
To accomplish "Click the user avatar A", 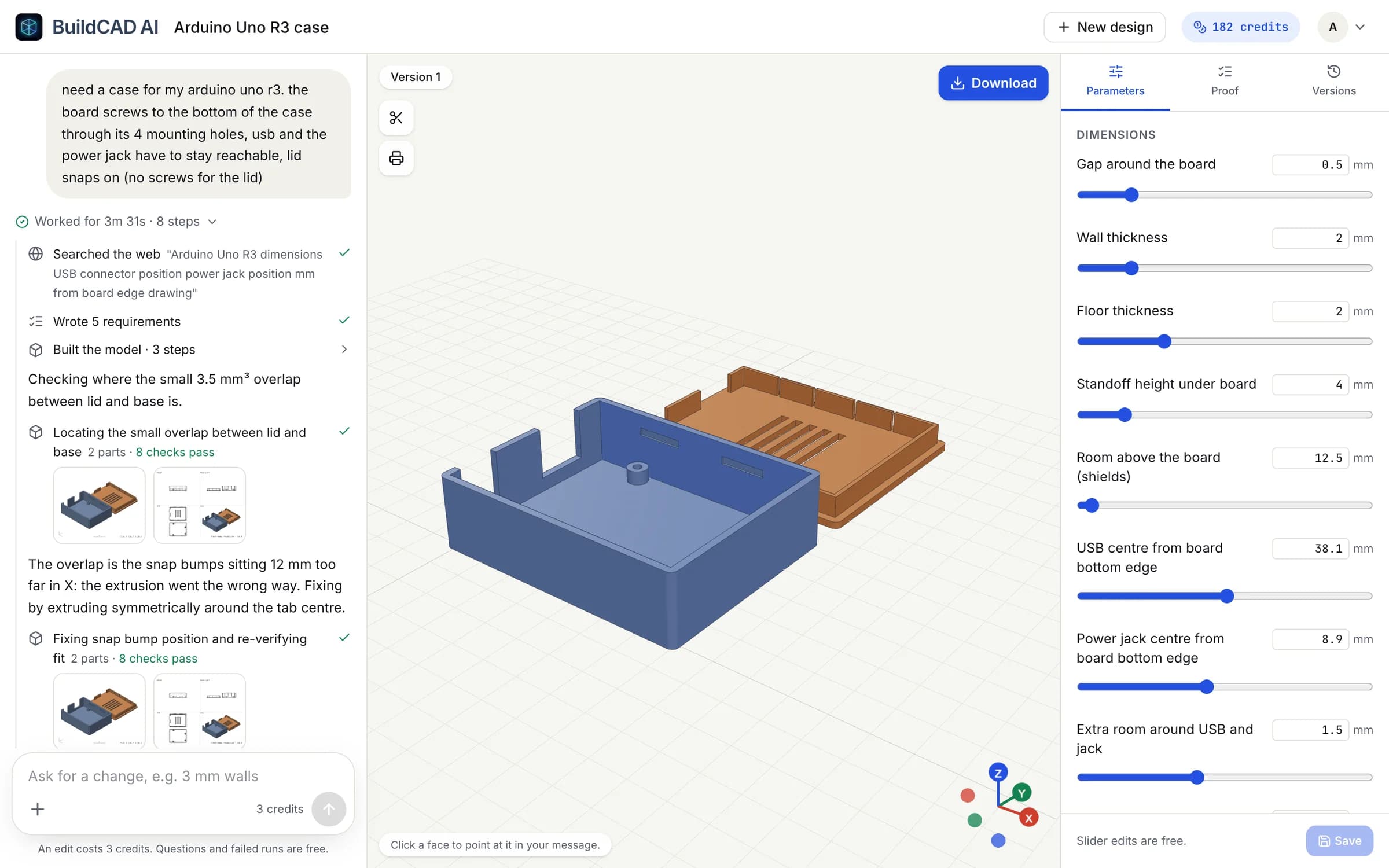I will pos(1333,27).
